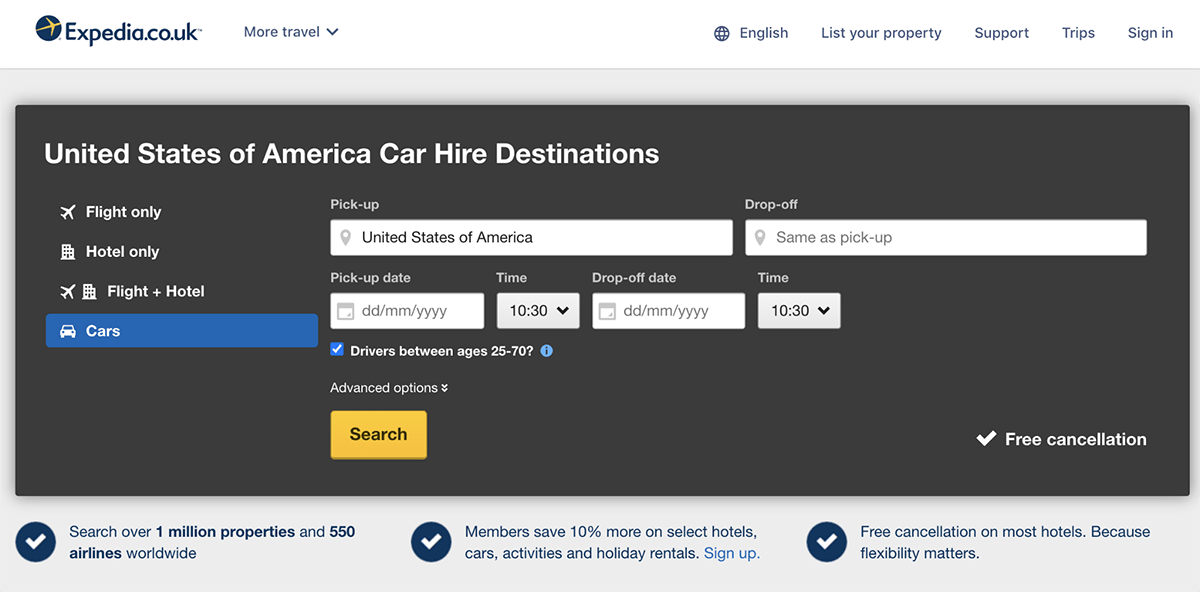Viewport: 1200px width, 592px height.
Task: Open the Sign up link for member savings
Action: [731, 553]
